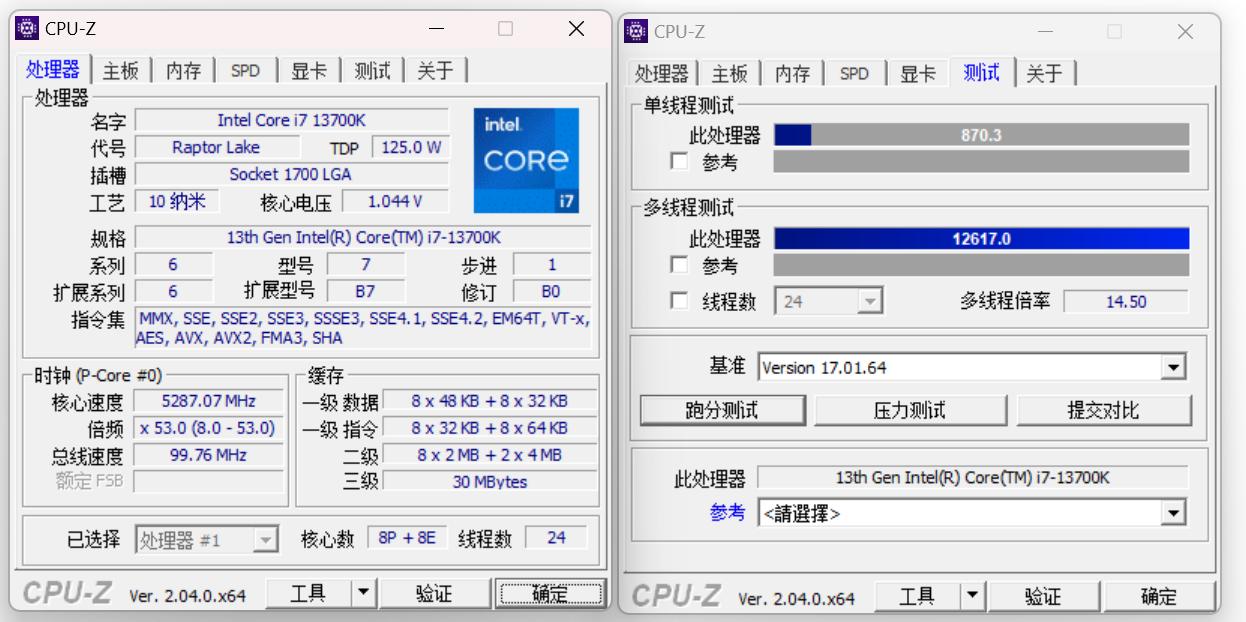Click the CPU-Z icon in the benchmark window title bar
Image resolution: width=1246 pixels, height=622 pixels.
coord(638,31)
